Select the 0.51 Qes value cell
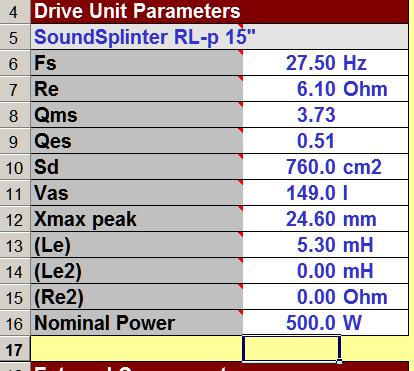Screen dimensions: 414x371 click(x=326, y=141)
